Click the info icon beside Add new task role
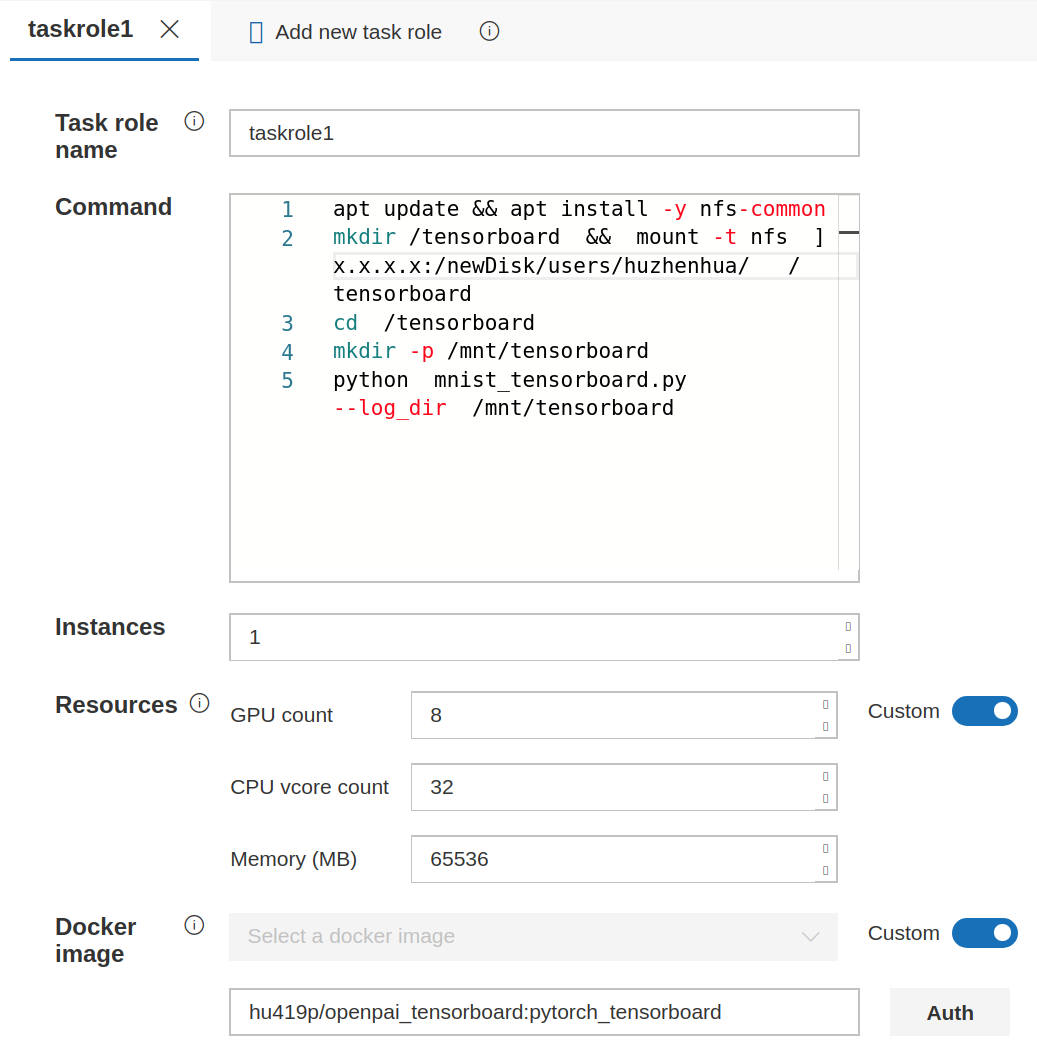This screenshot has height=1055, width=1037. click(489, 31)
